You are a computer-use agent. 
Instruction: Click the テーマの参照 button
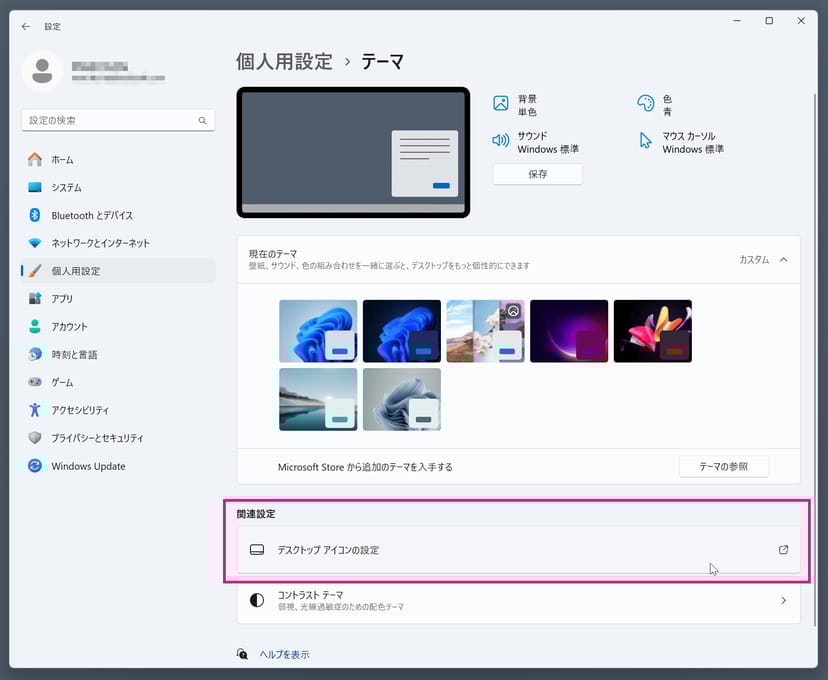tap(724, 466)
